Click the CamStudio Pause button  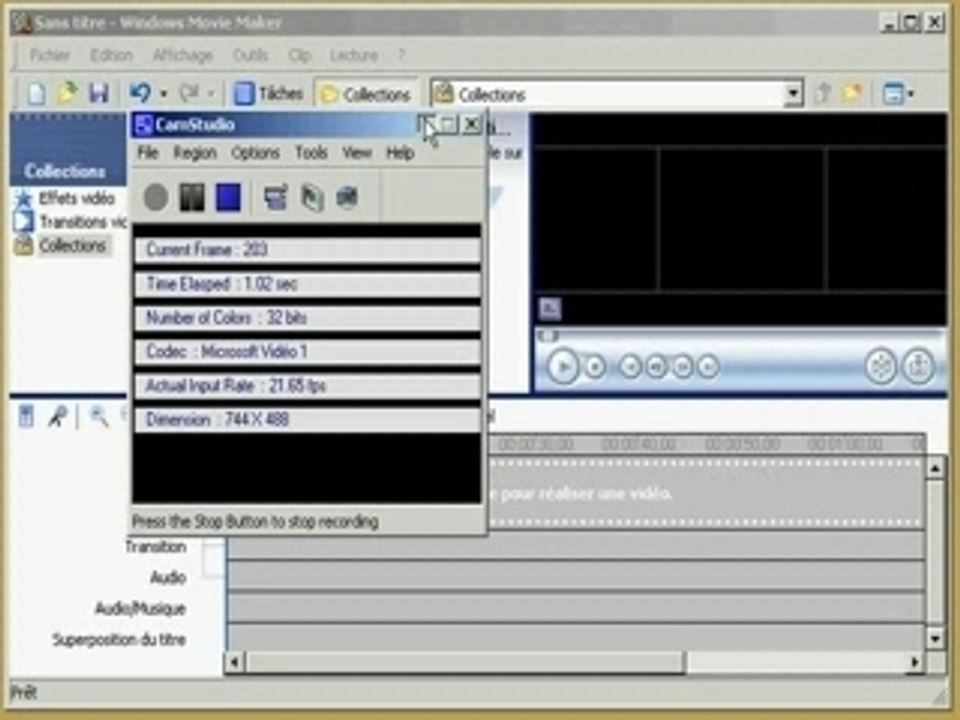[192, 197]
